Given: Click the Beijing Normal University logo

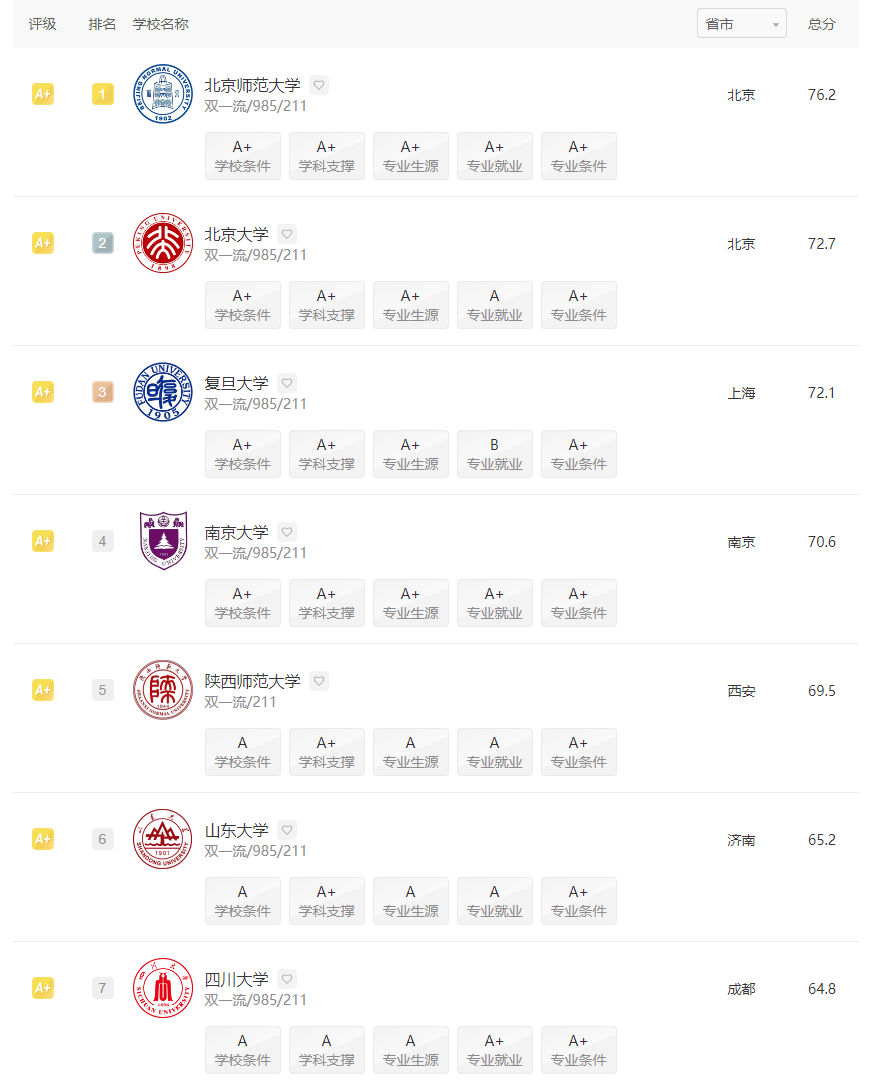Looking at the screenshot, I should pyautogui.click(x=163, y=94).
